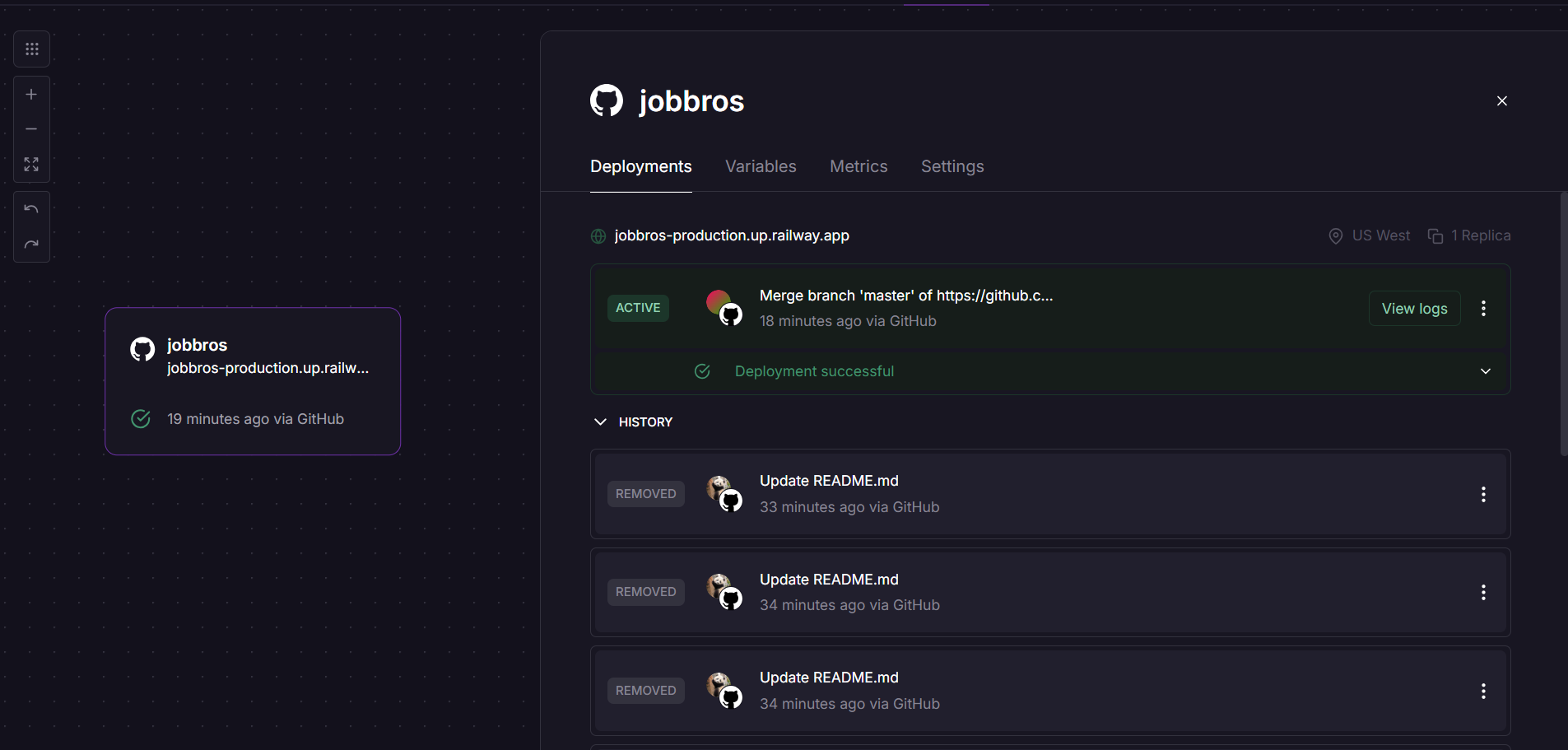
Task: Redo the canvas change
Action: click(31, 245)
